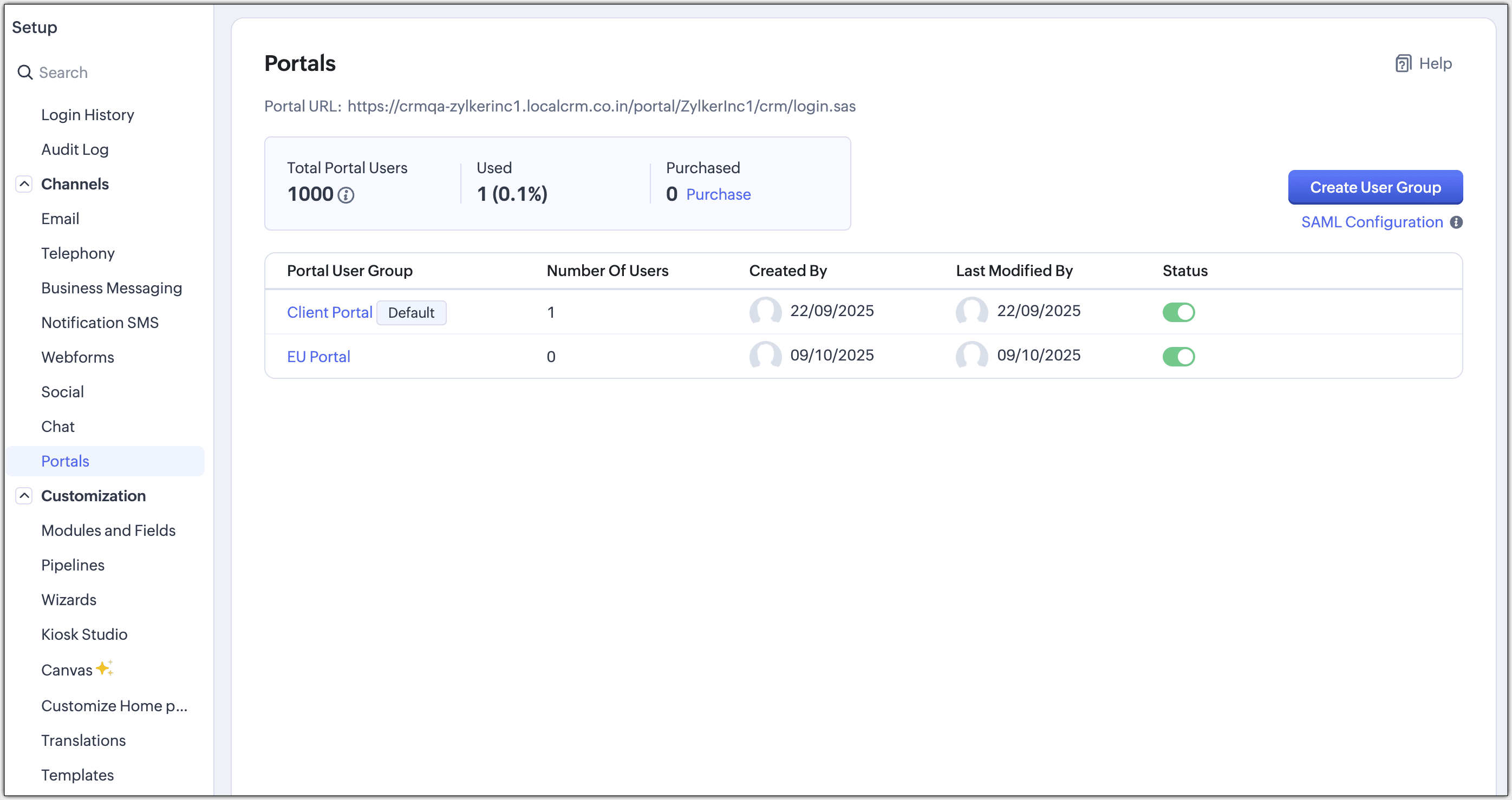Click info icon next to 1000 total users
Image resolution: width=1512 pixels, height=800 pixels.
[x=346, y=195]
